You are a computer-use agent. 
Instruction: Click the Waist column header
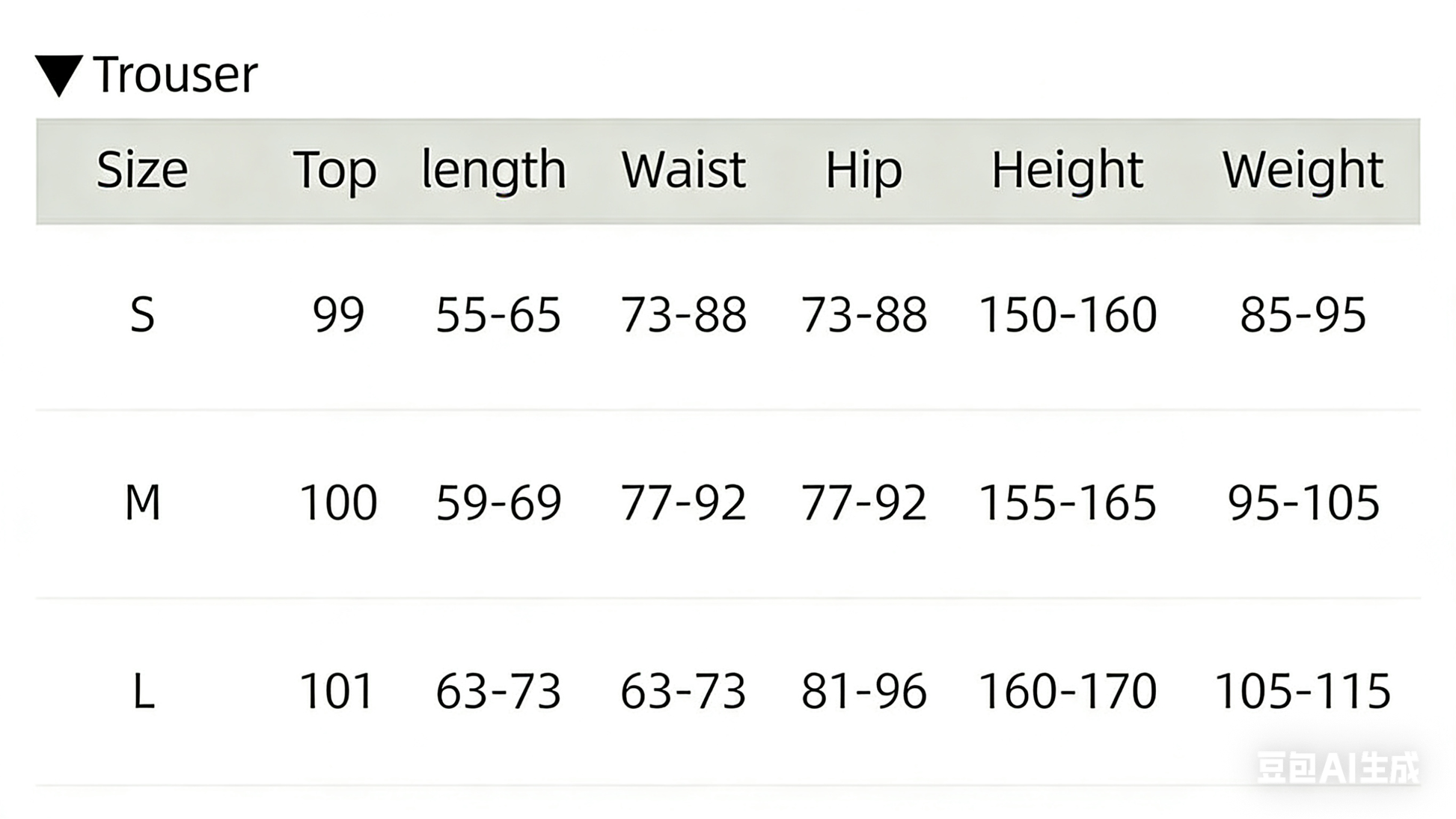click(x=683, y=170)
